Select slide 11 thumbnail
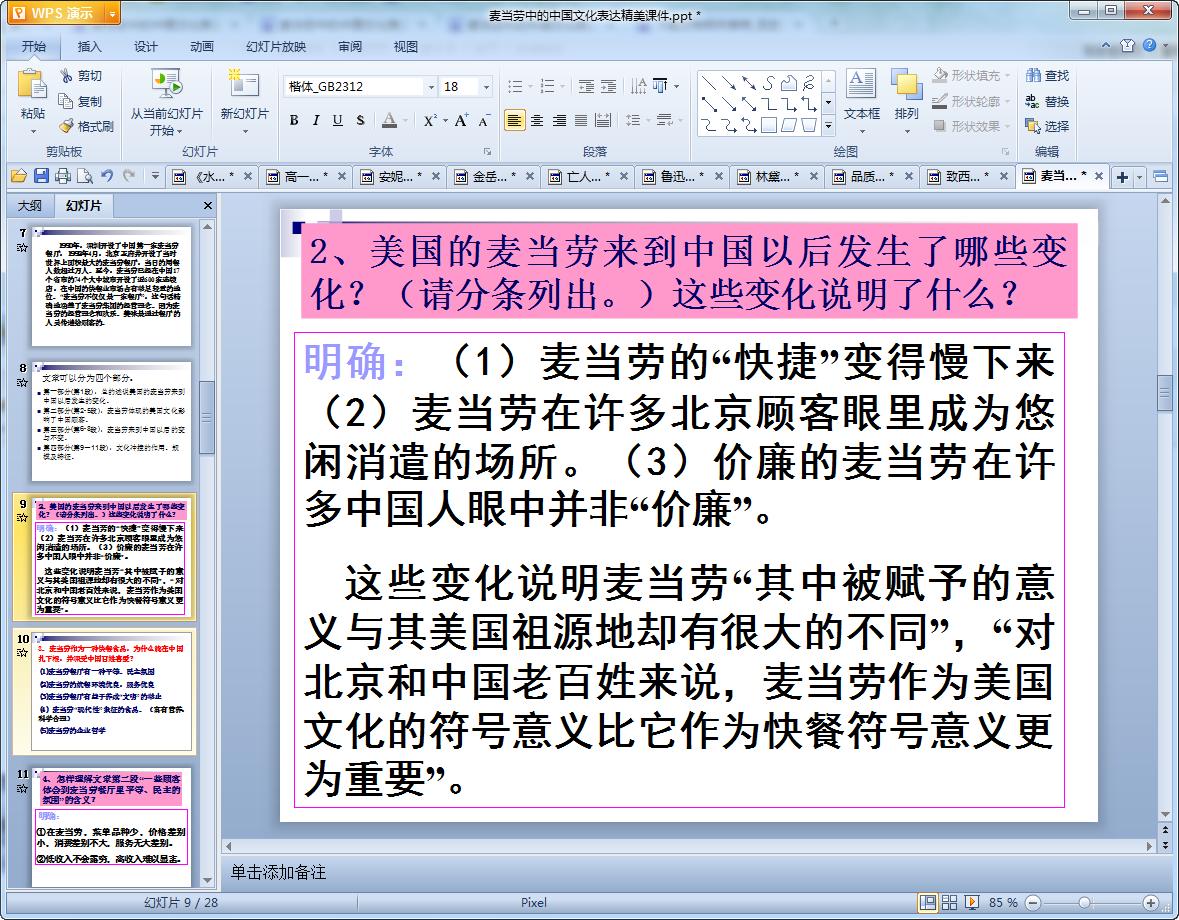1179x920 pixels. point(111,827)
